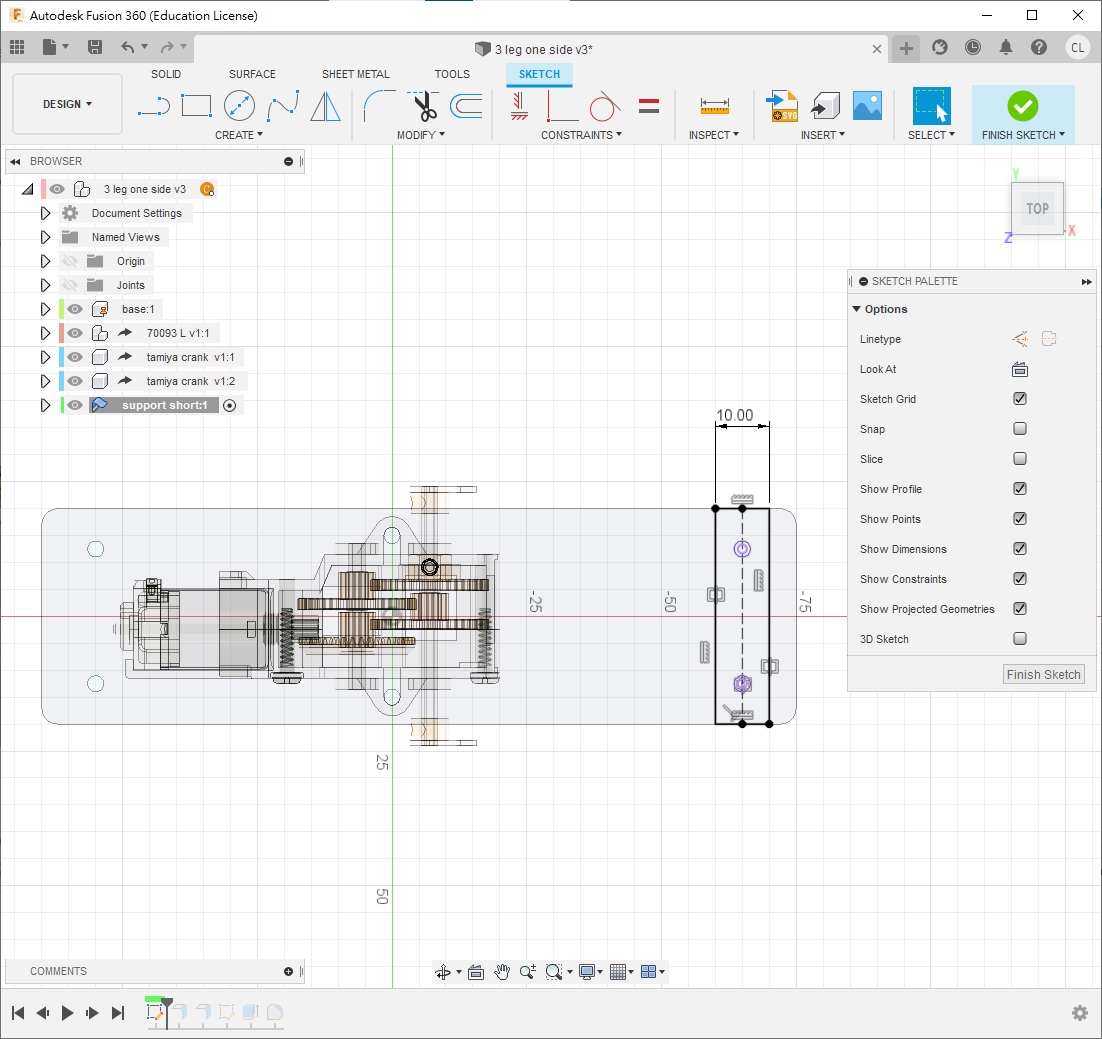The width and height of the screenshot is (1102, 1039).
Task: Open the Measure tool under Inspect
Action: pyautogui.click(x=714, y=105)
